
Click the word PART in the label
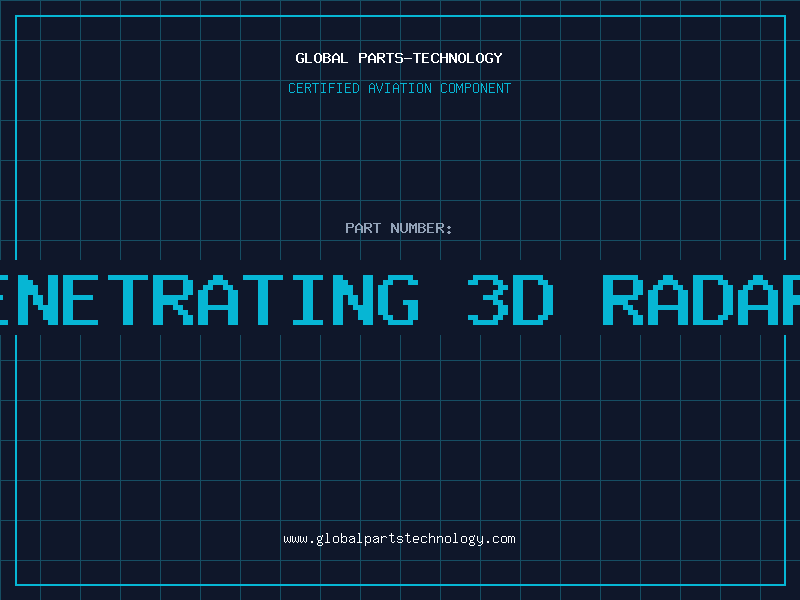(x=363, y=229)
